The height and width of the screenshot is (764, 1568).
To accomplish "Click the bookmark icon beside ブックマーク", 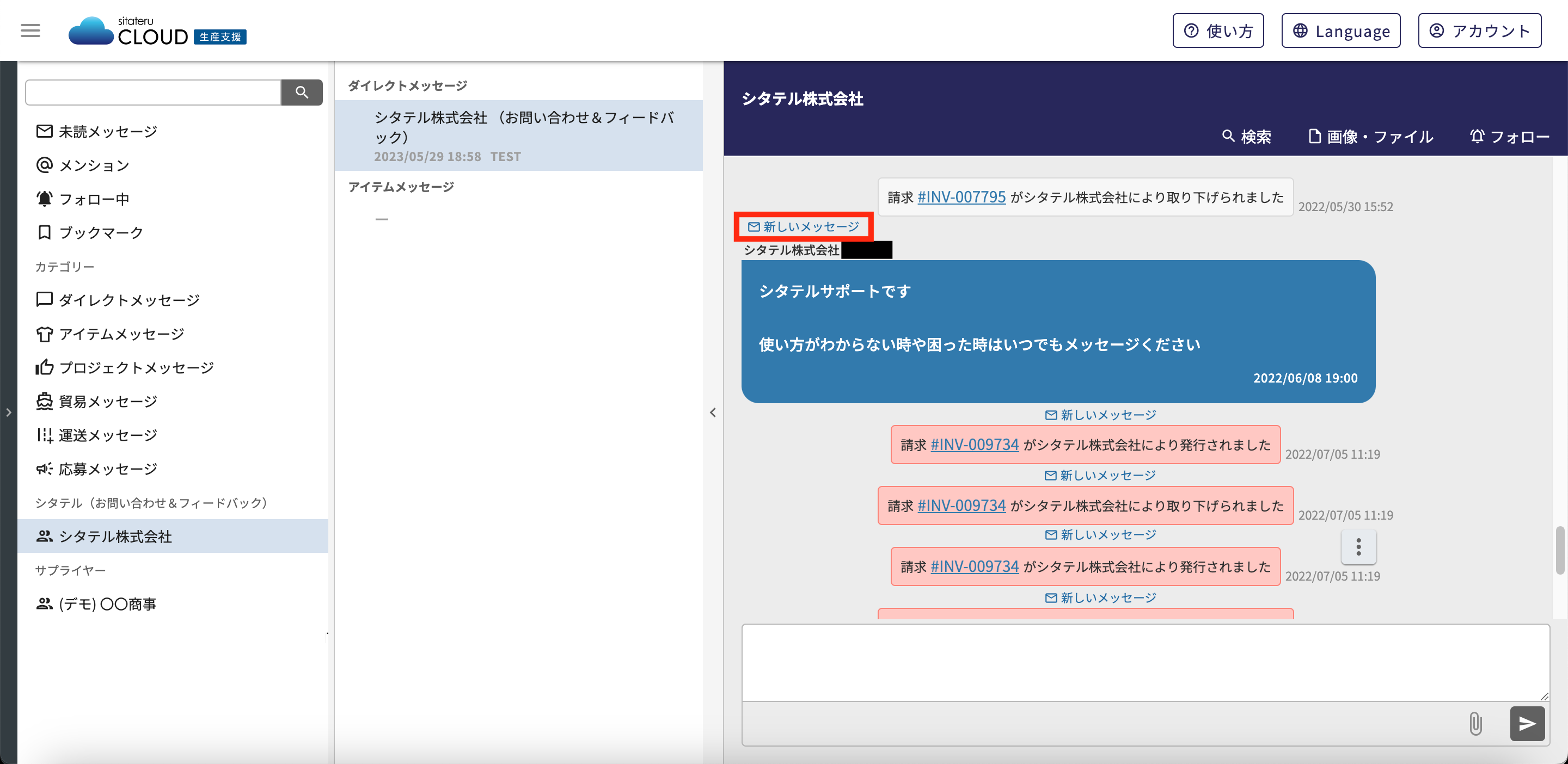I will pos(45,232).
